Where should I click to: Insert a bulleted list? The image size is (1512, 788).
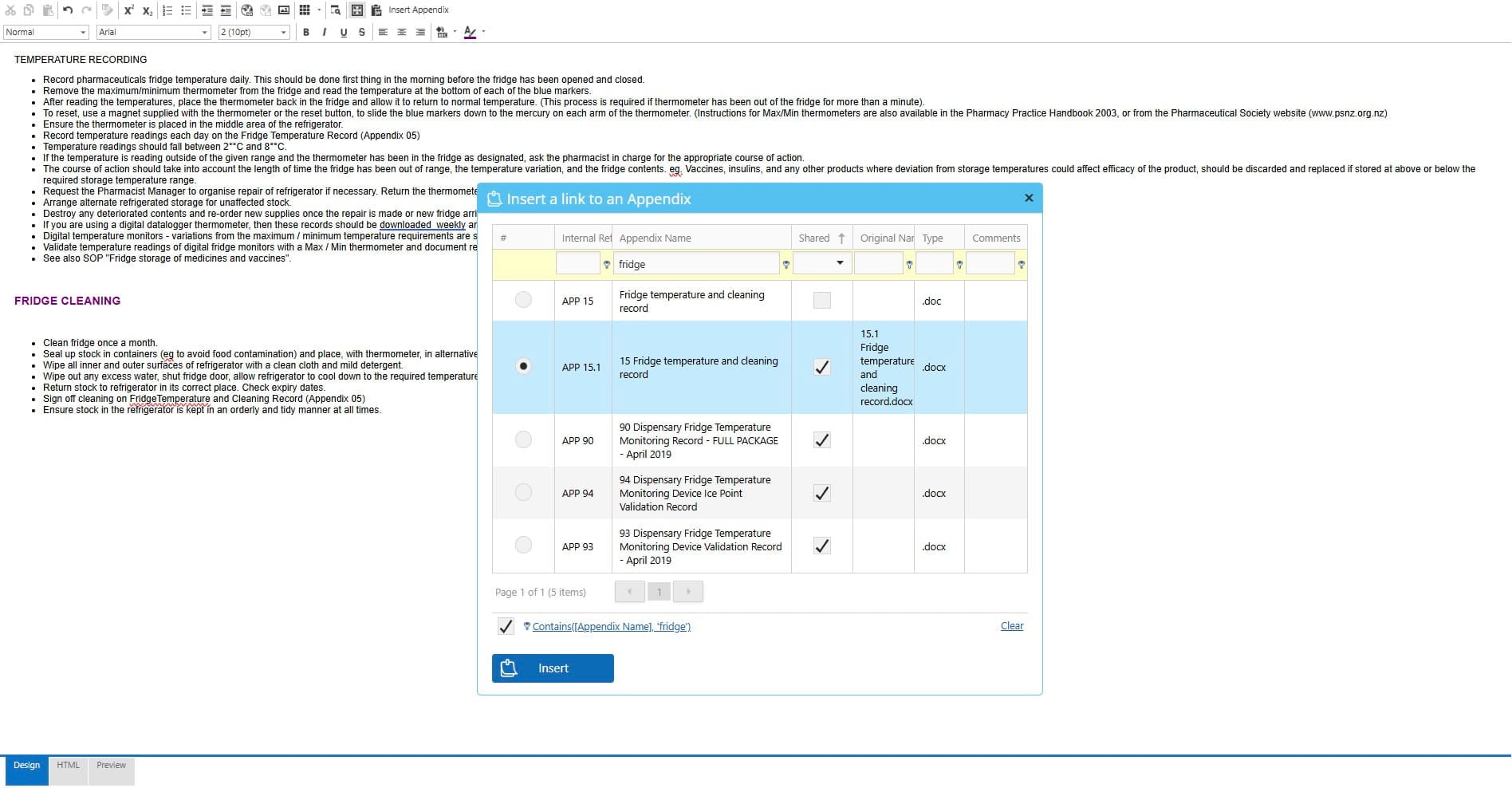click(186, 10)
